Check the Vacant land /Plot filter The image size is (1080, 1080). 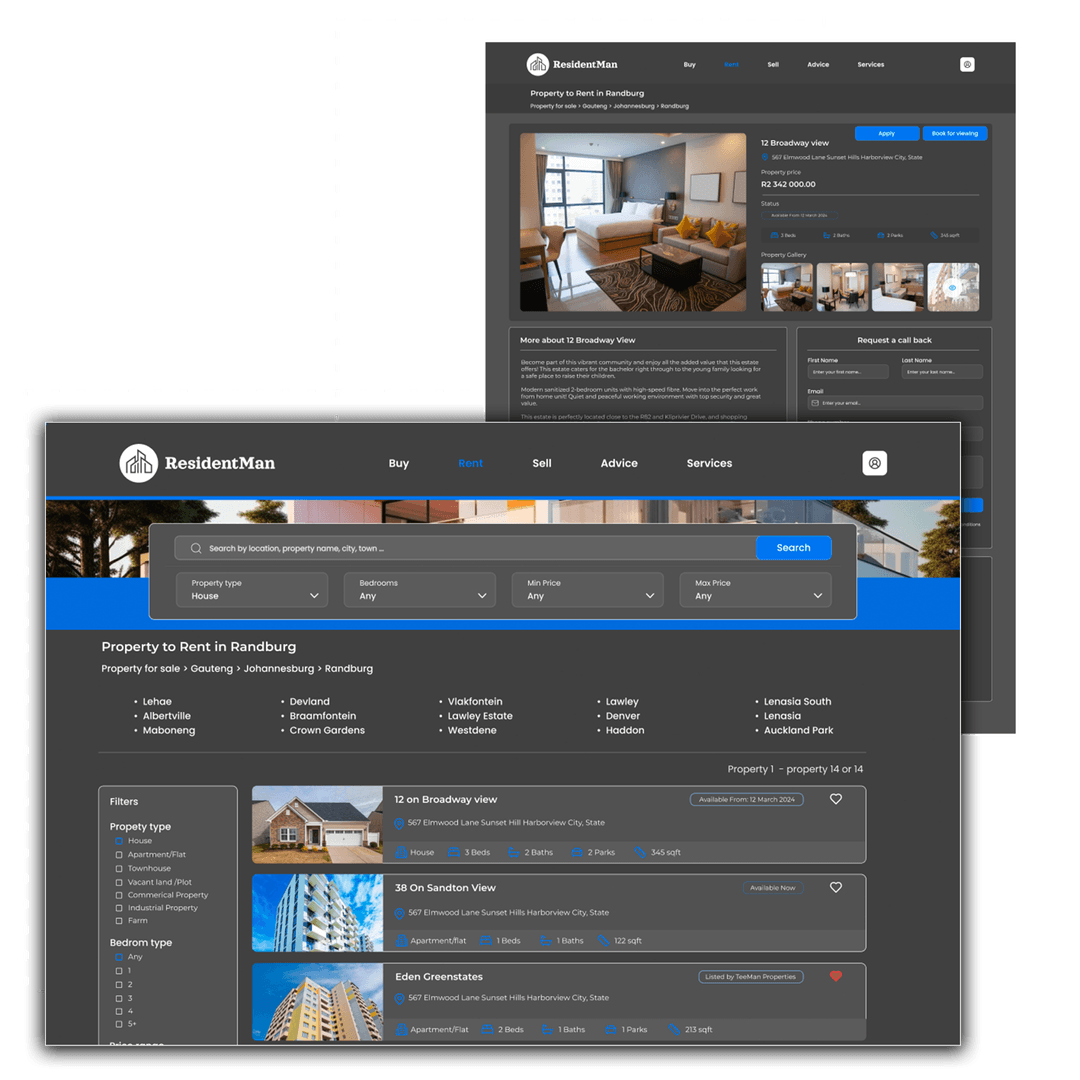coord(118,882)
